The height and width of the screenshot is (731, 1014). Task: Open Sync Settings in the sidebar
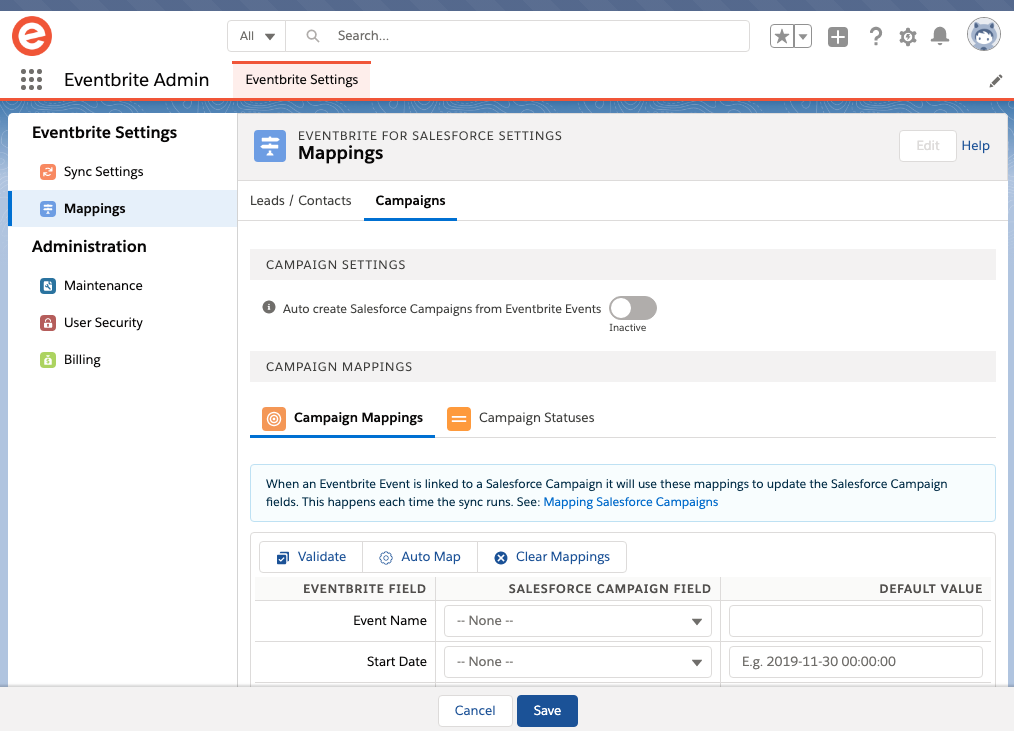tap(123, 171)
